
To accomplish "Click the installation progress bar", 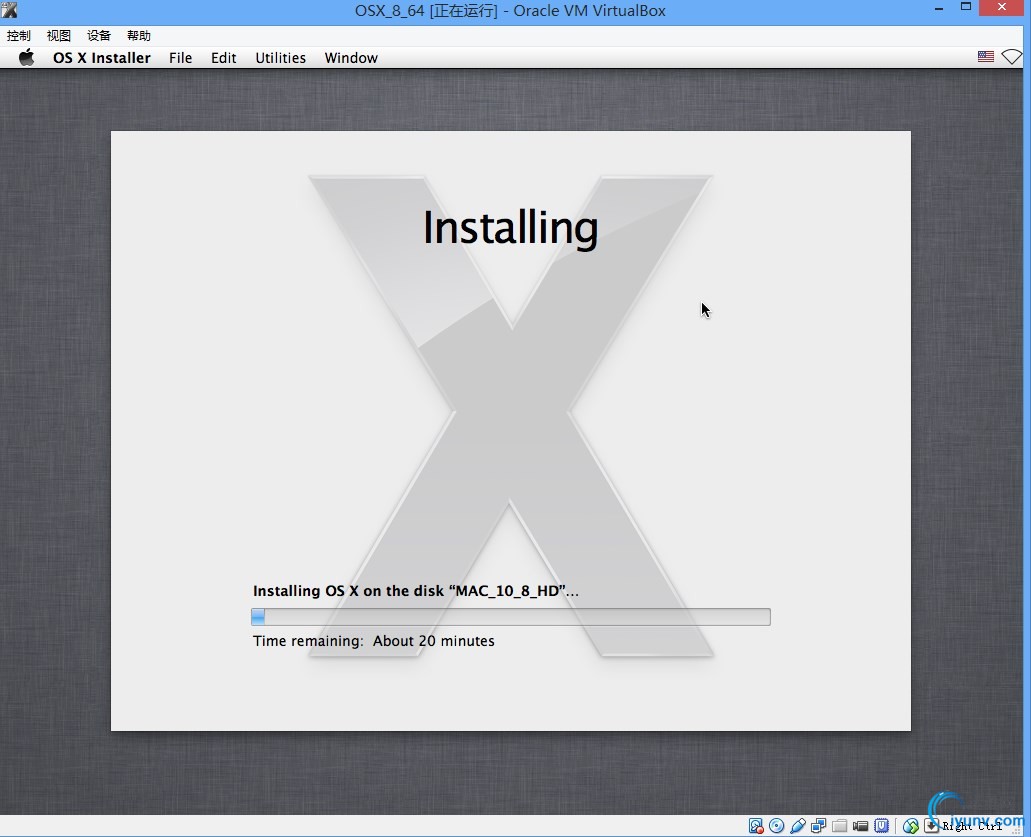I will pos(511,617).
